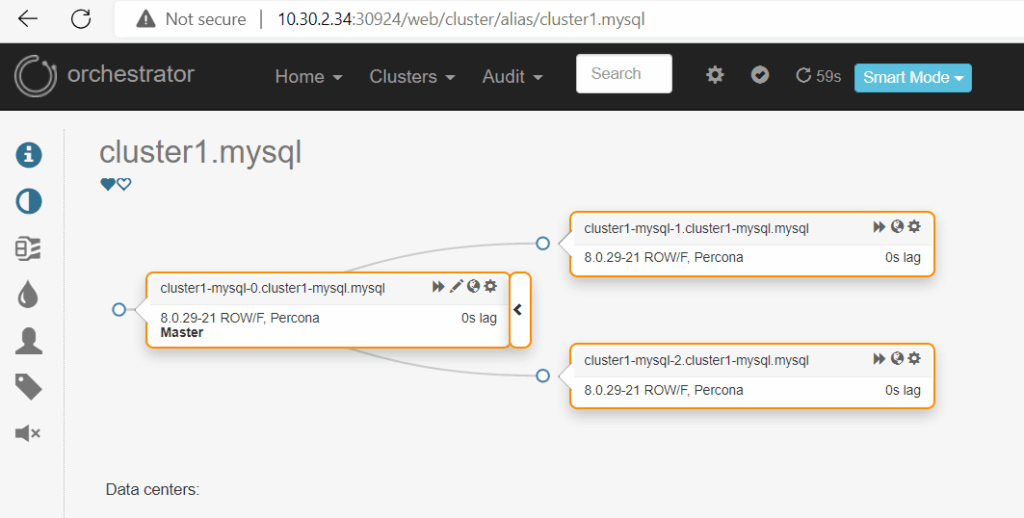The image size is (1024, 518).
Task: Open the Audit dropdown menu
Action: pyautogui.click(x=512, y=76)
